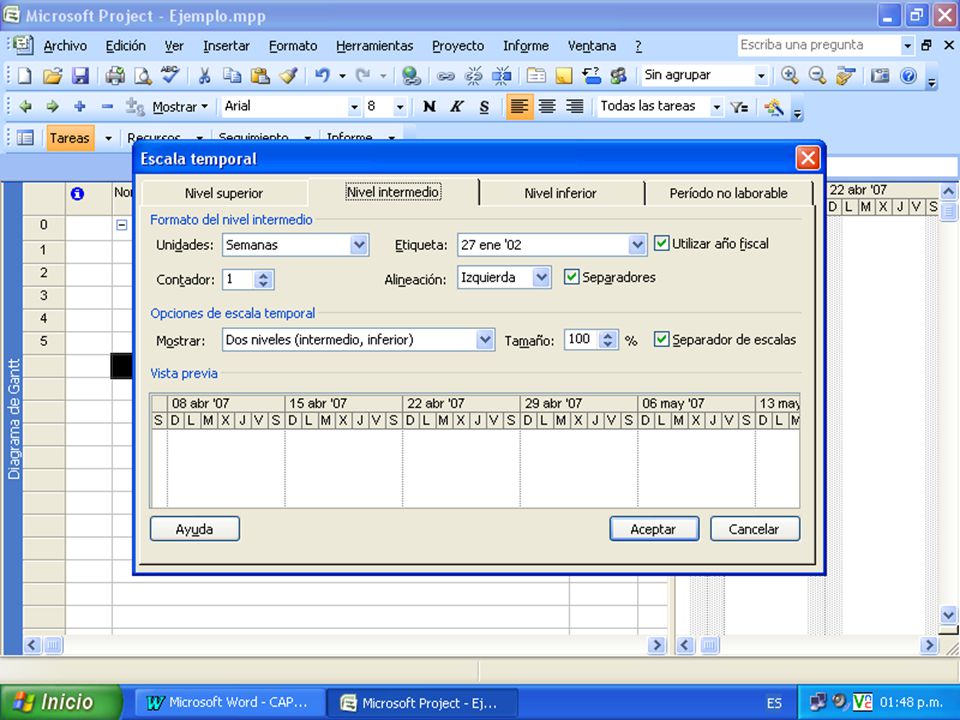Click the Ayuda button
The height and width of the screenshot is (720, 960).
click(195, 529)
